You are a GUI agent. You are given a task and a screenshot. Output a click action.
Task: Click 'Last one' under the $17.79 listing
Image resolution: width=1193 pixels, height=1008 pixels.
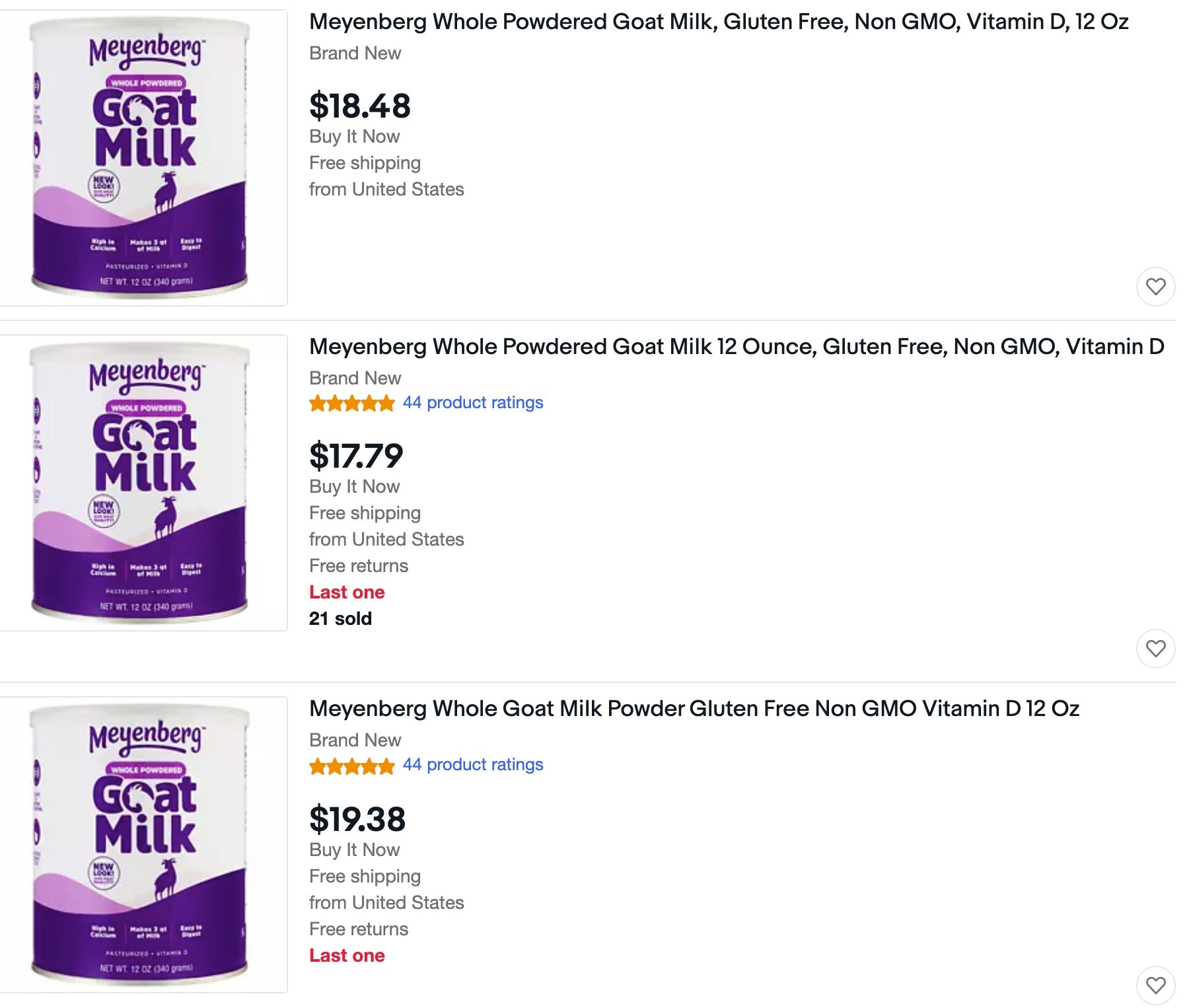tap(347, 593)
